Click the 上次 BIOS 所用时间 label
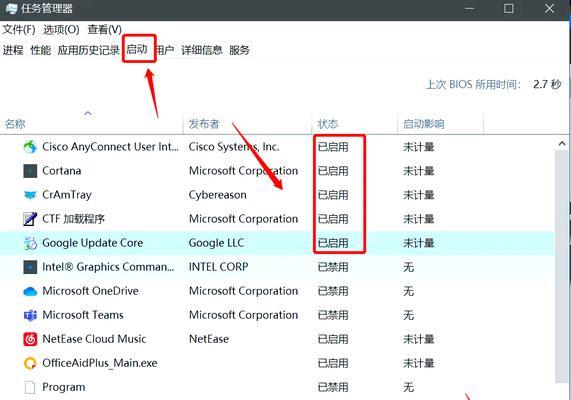571x400 pixels. (x=473, y=85)
